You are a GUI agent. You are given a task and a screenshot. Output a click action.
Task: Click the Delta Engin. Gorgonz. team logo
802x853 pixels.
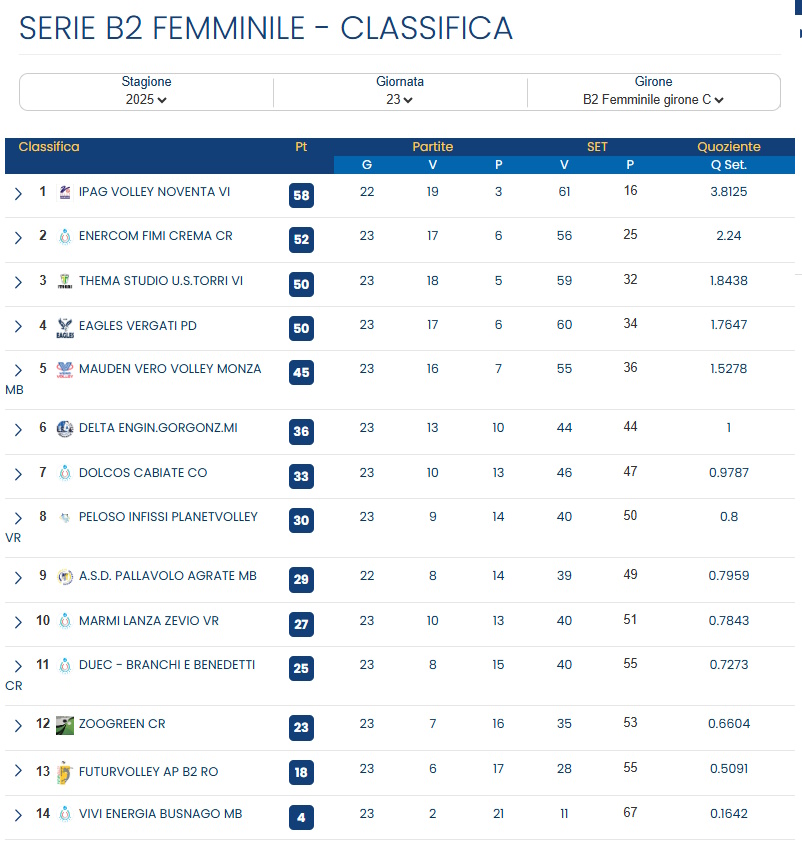(65, 429)
